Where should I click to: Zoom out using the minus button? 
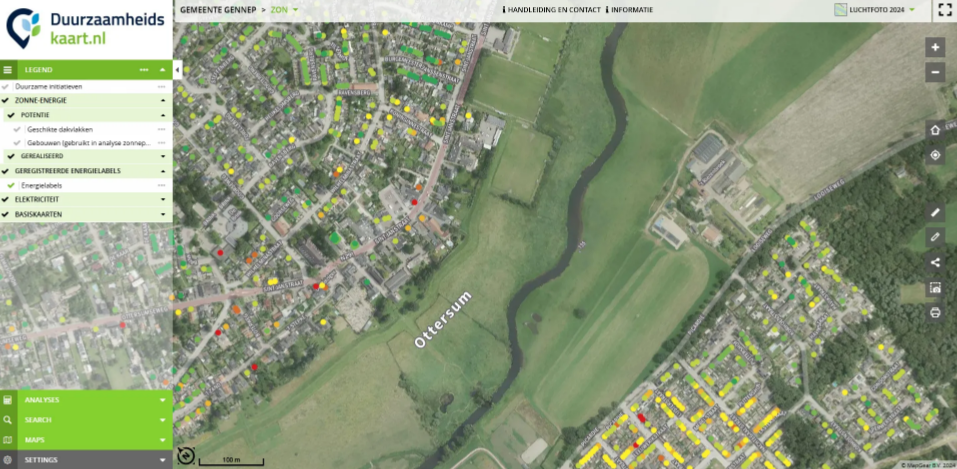(x=935, y=72)
